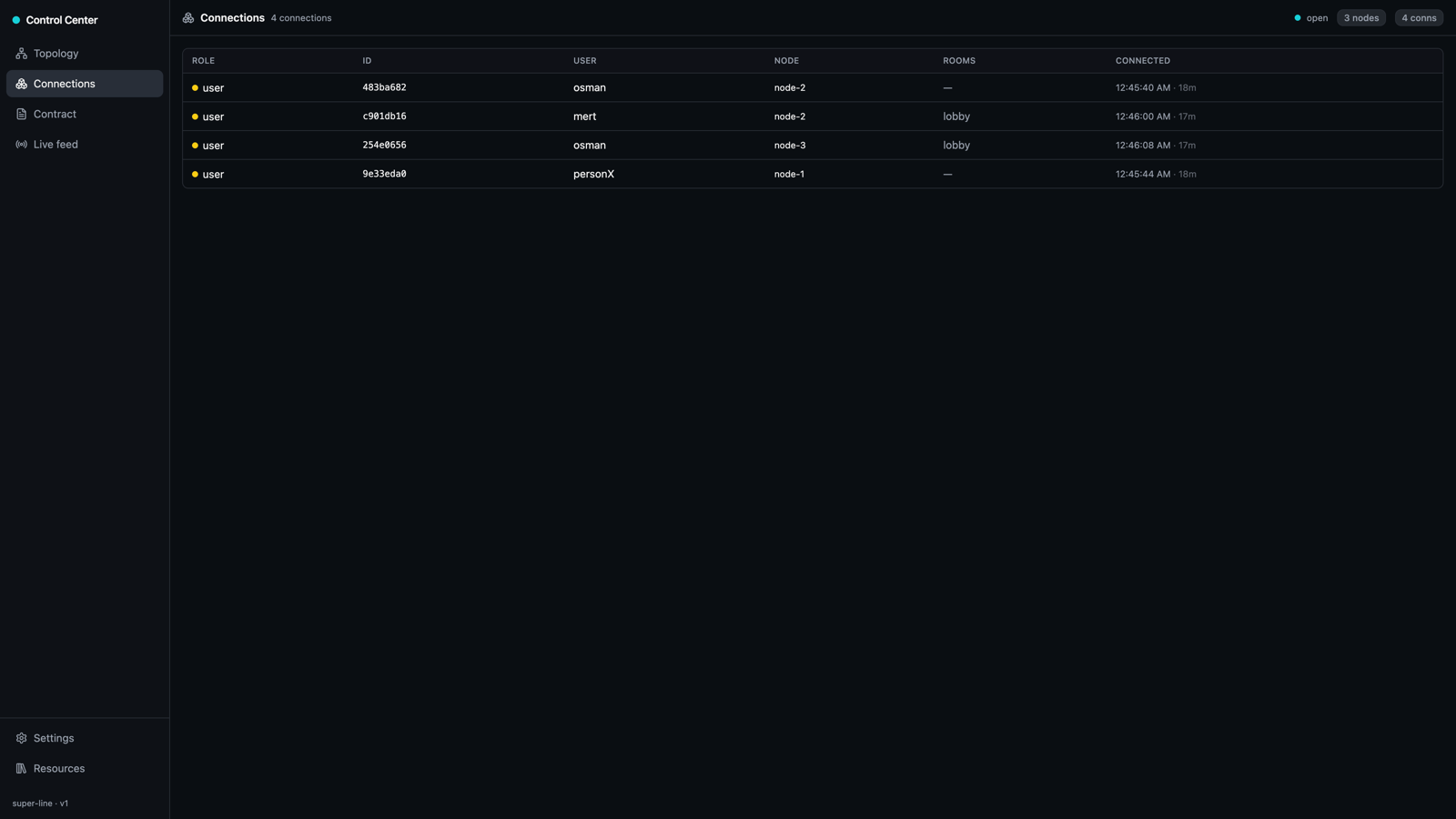Click lobby room in the node-3 row
The width and height of the screenshot is (1456, 819).
point(956,146)
